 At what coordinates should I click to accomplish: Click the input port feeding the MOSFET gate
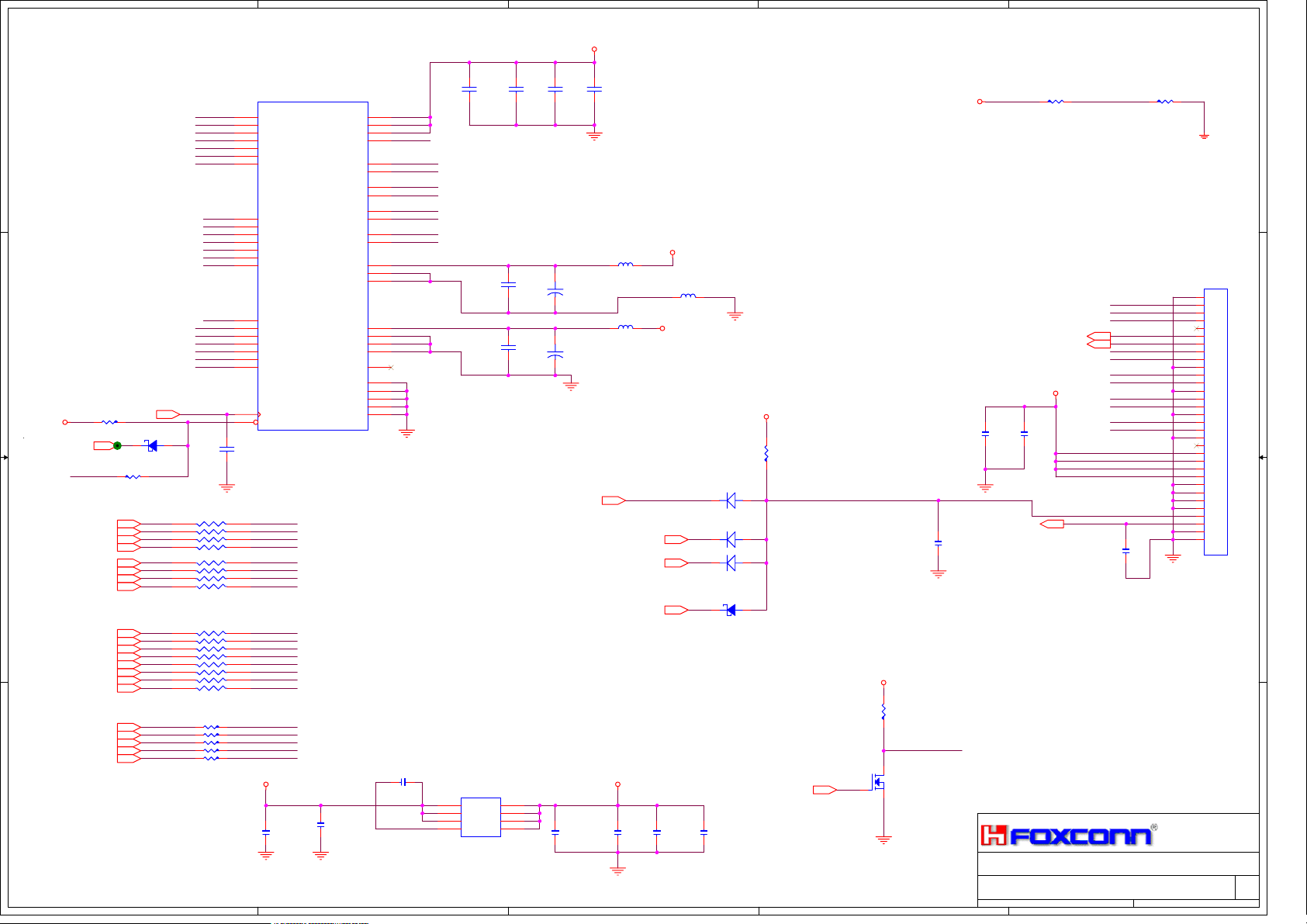click(825, 790)
